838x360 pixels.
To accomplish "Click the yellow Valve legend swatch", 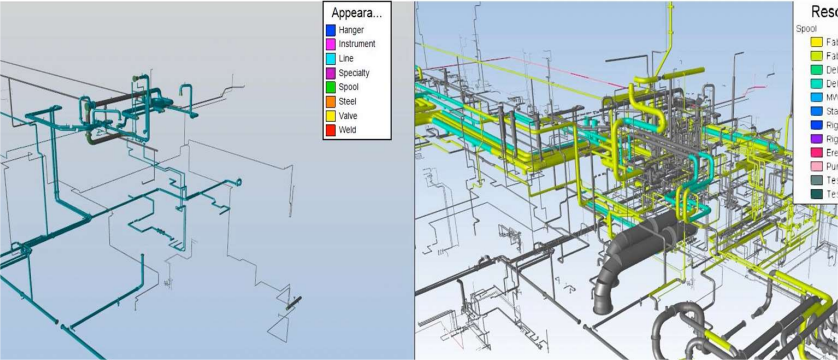I will coord(330,115).
